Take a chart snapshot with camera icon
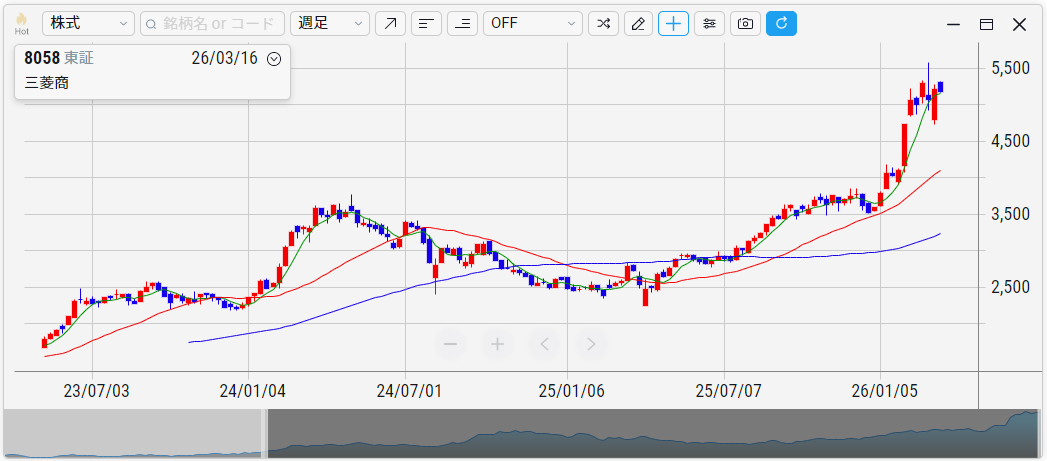Image resolution: width=1047 pixels, height=461 pixels. pos(744,24)
